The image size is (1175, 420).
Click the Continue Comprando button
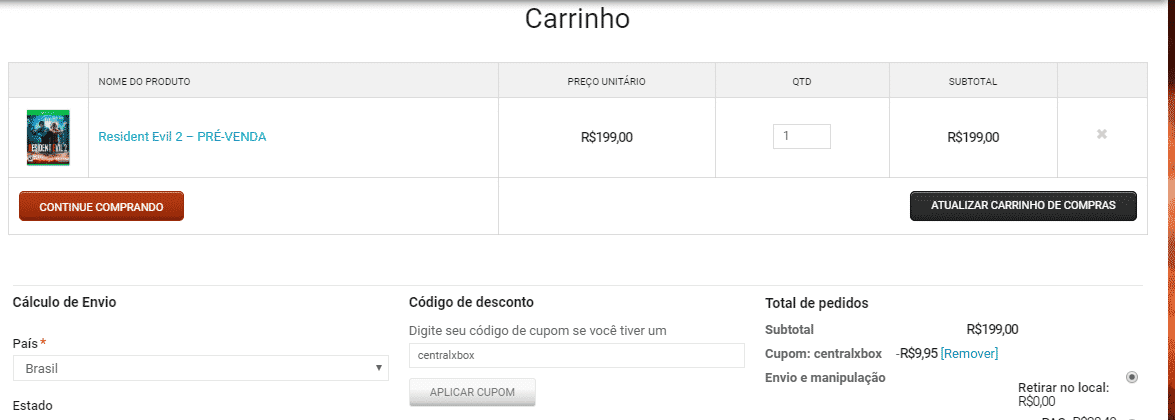coord(101,206)
